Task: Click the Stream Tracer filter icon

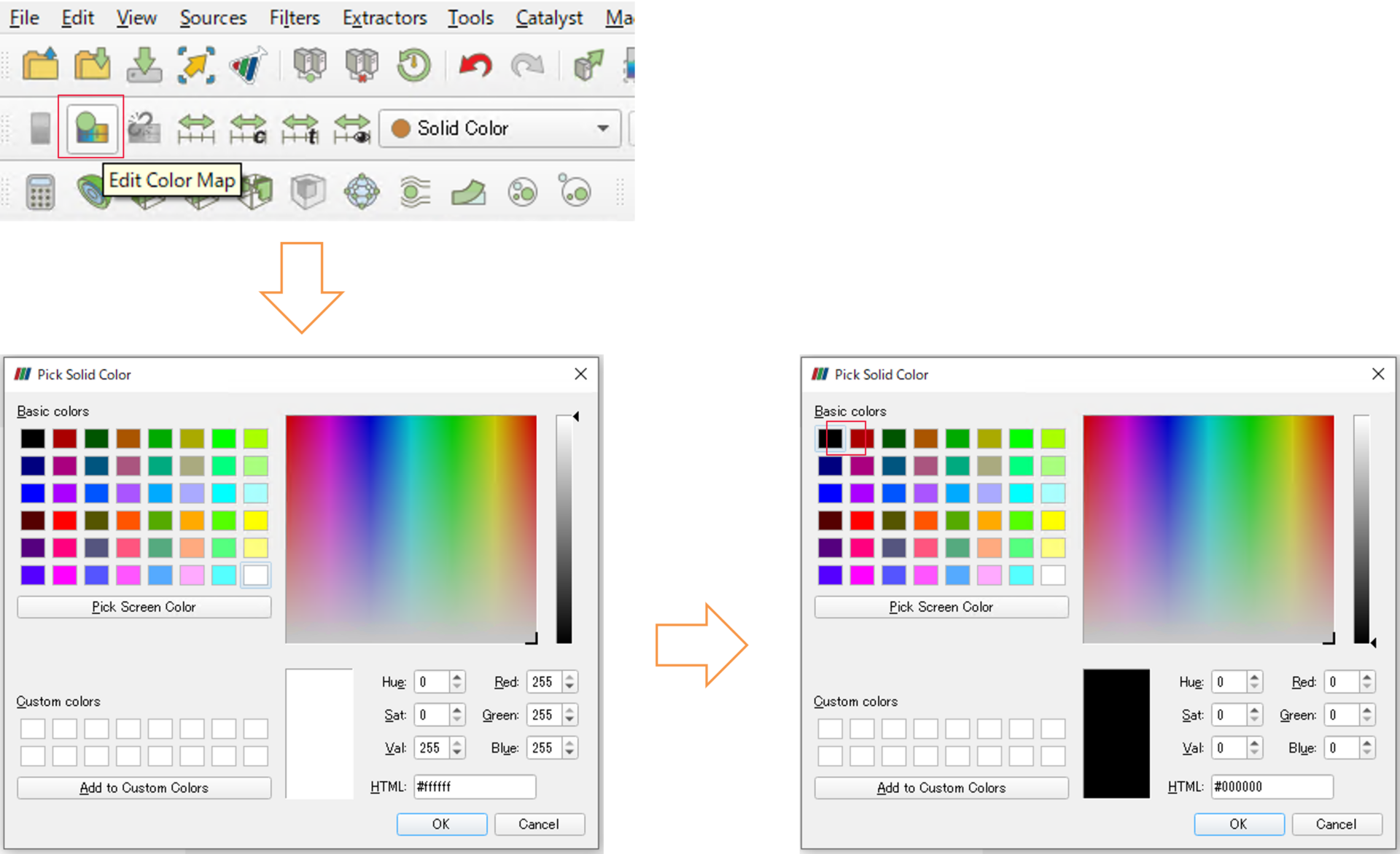Action: pyautogui.click(x=415, y=192)
